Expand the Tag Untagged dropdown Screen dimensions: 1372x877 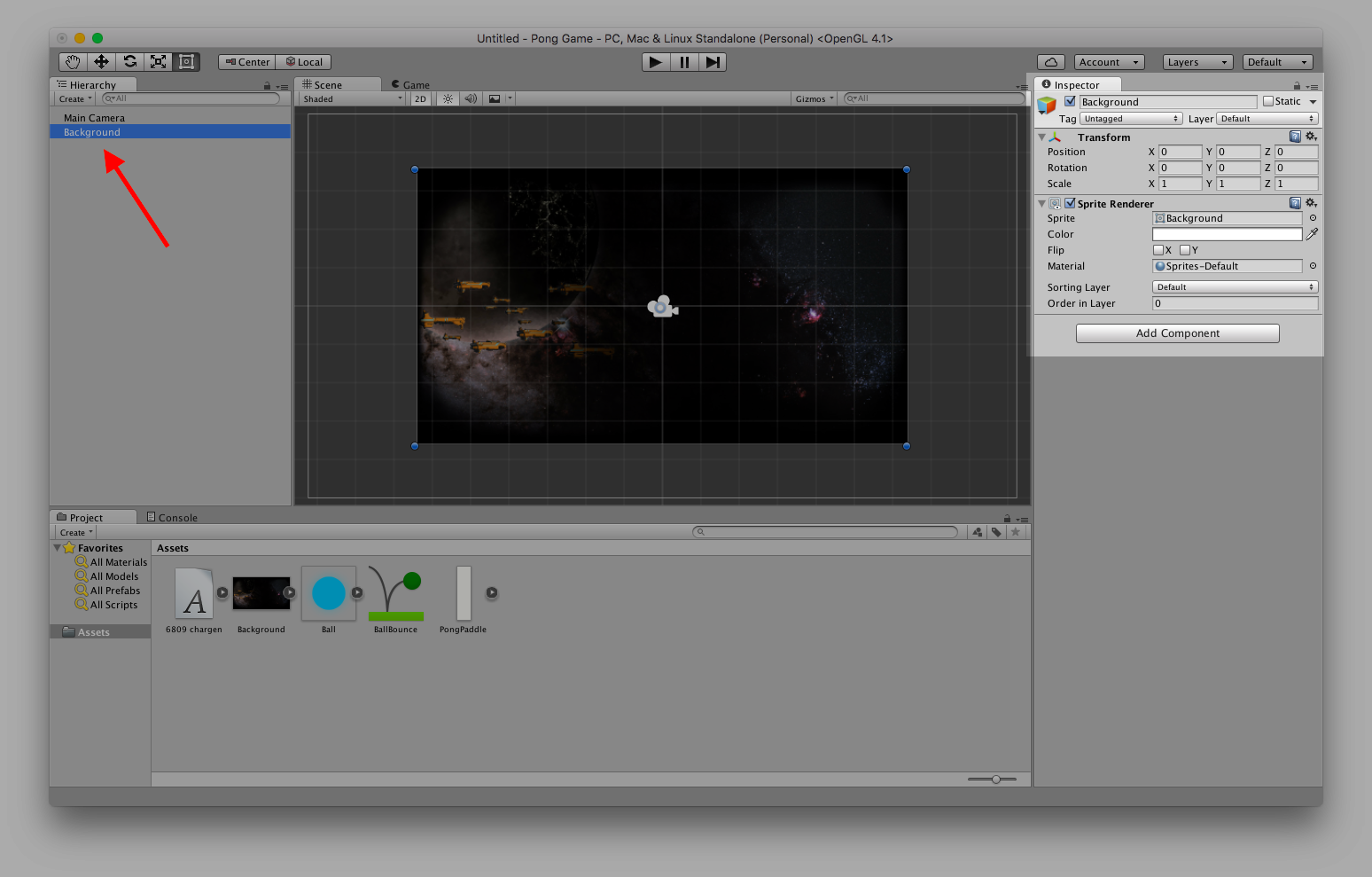tap(1131, 119)
